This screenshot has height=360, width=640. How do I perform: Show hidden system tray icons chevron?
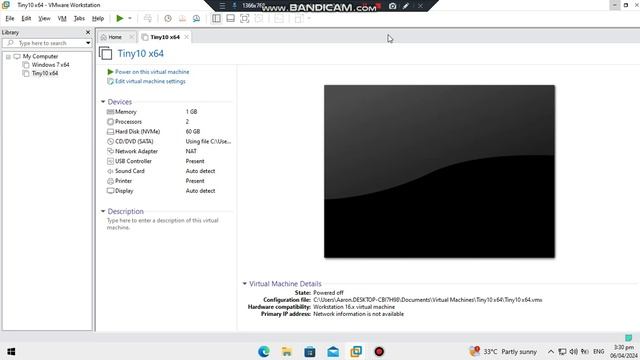point(551,351)
